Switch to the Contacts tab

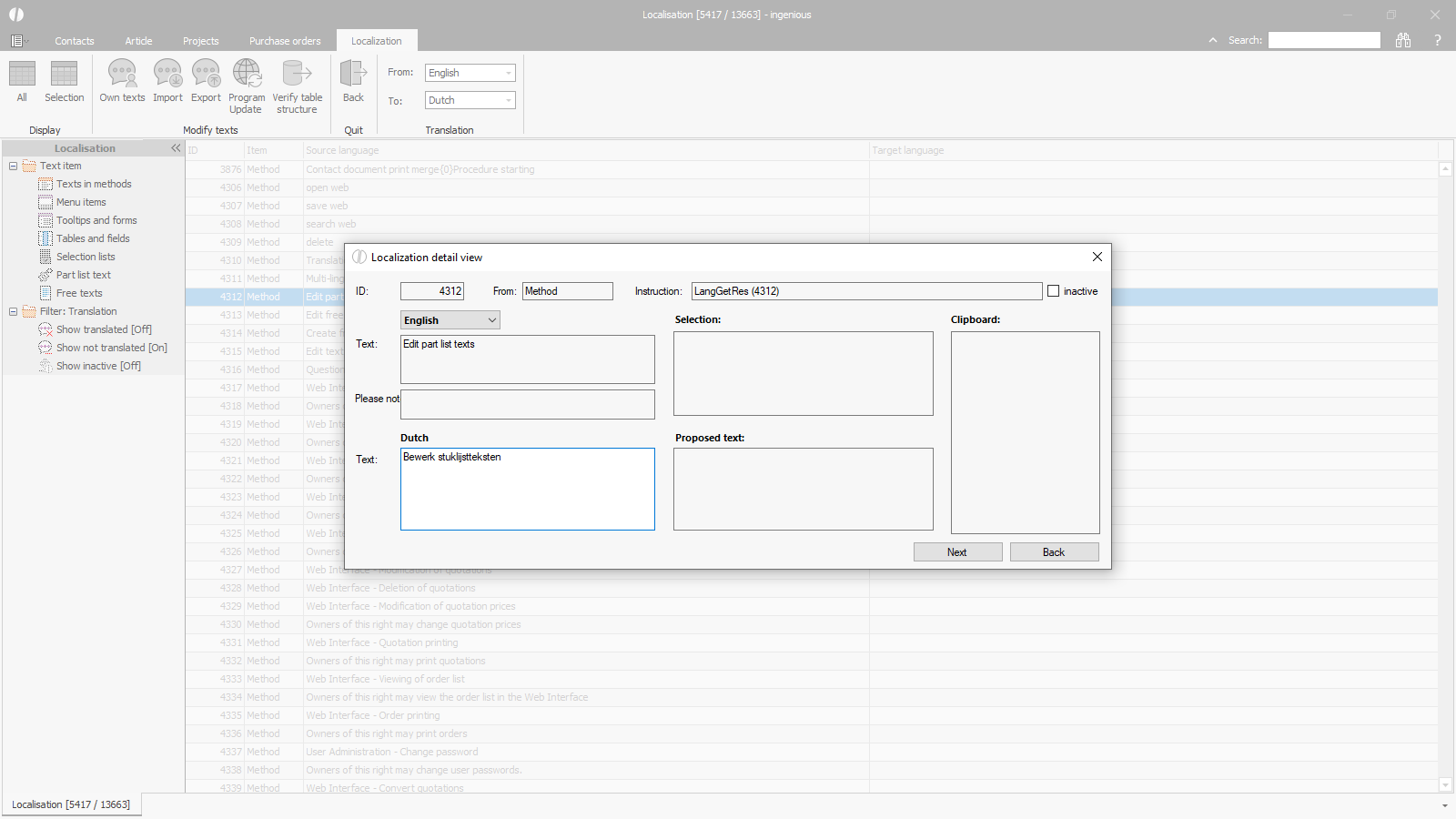(x=74, y=41)
